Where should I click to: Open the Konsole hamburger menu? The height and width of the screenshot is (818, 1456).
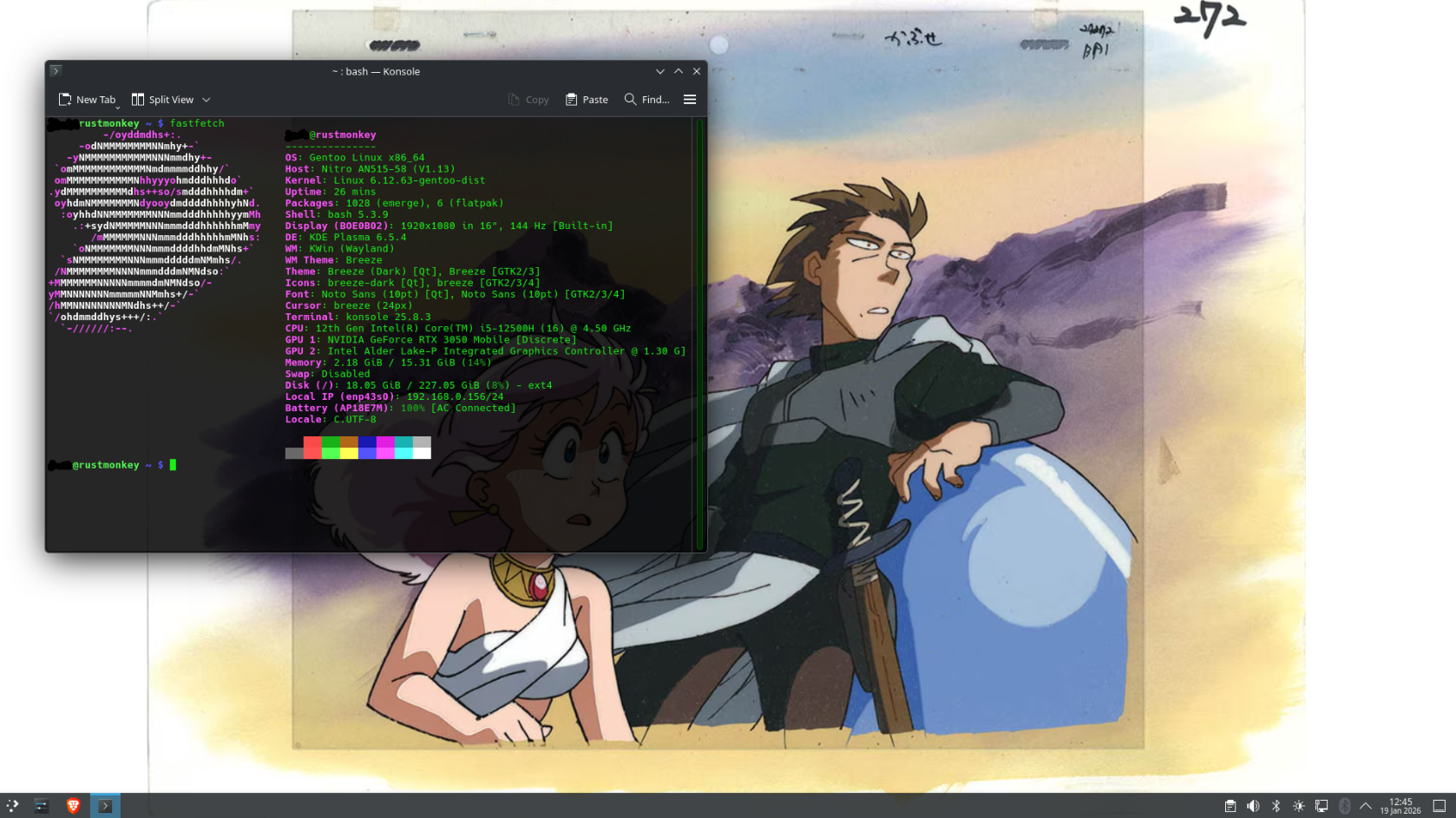(690, 100)
